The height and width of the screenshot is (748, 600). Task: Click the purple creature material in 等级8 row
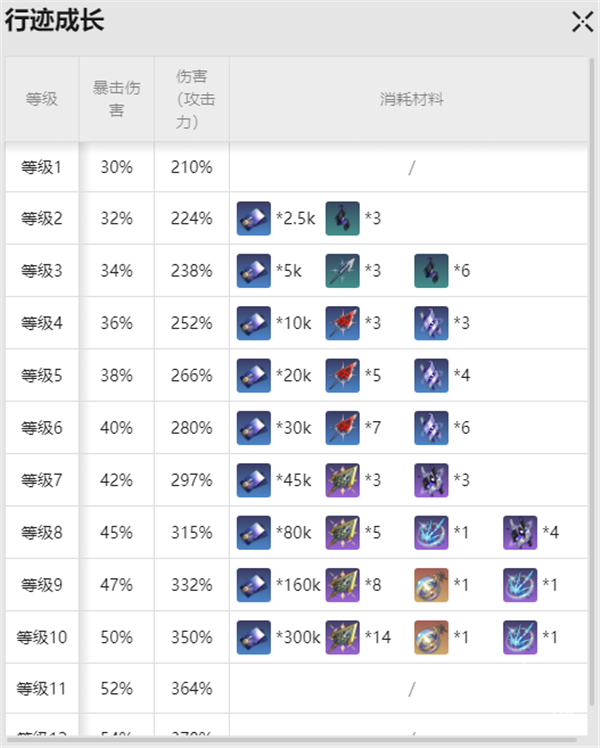click(x=520, y=532)
